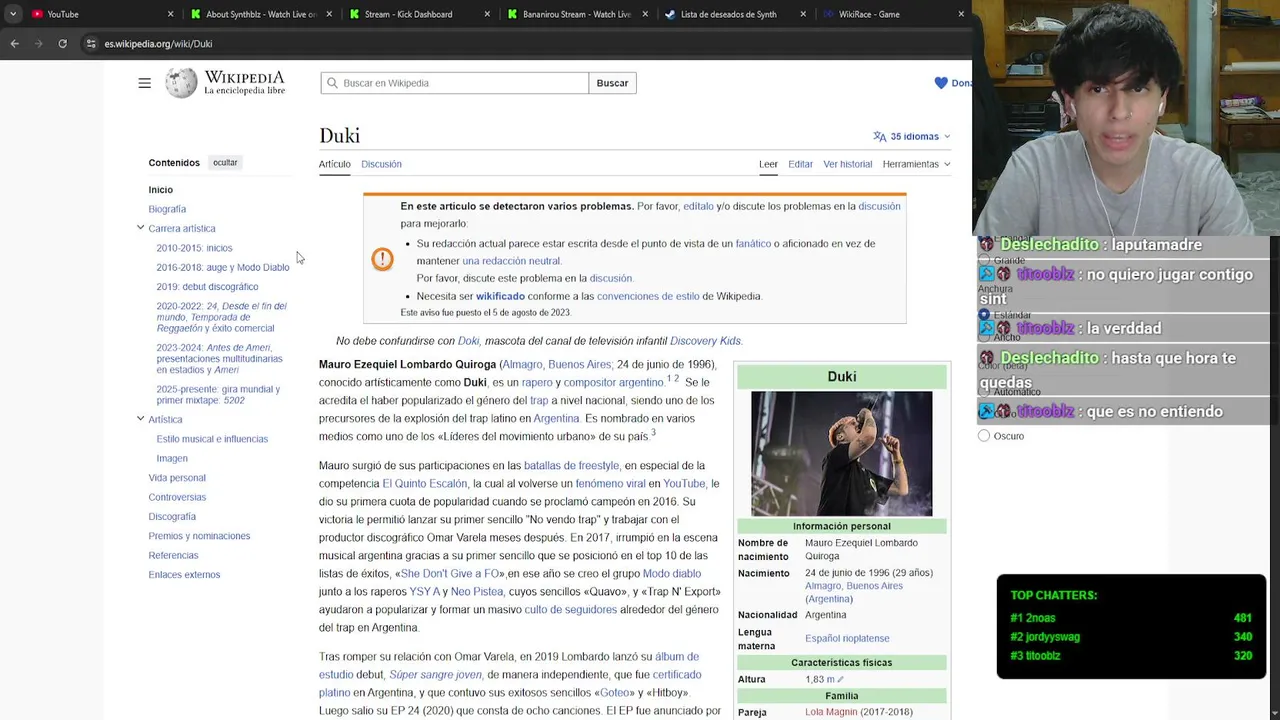Jump to Inicio in contents sidebar
The image size is (1280, 720).
pyautogui.click(x=161, y=190)
